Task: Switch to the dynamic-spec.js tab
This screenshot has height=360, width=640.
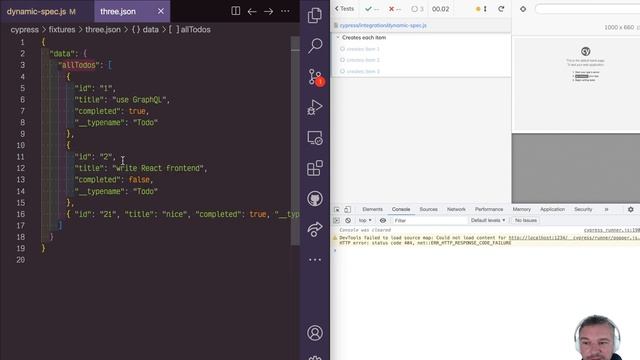Action: click(41, 11)
